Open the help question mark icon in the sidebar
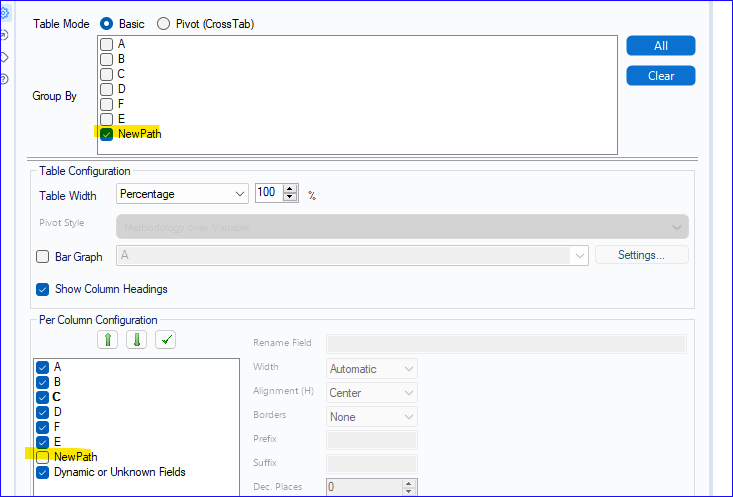Viewport: 733px width, 497px height. point(4,79)
